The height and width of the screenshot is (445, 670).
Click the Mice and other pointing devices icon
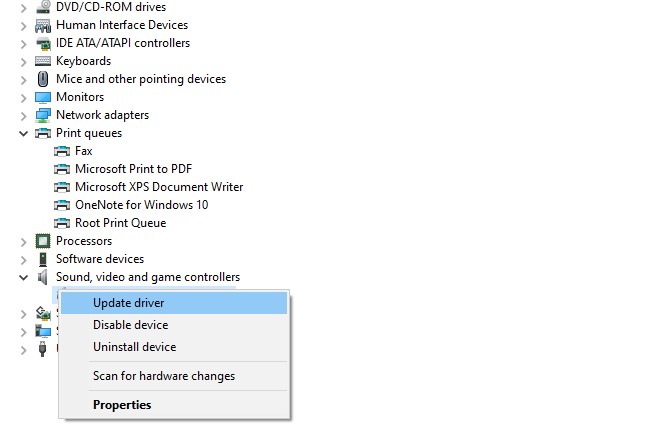[x=43, y=79]
